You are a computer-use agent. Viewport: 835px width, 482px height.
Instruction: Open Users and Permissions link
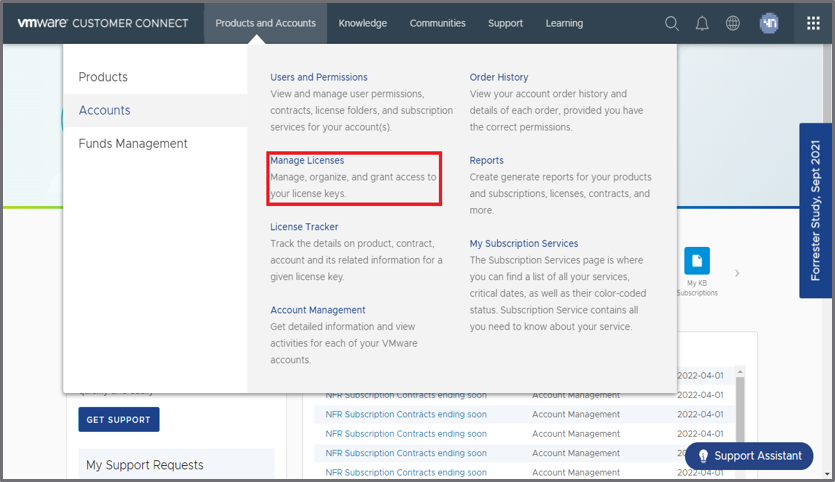coord(318,77)
